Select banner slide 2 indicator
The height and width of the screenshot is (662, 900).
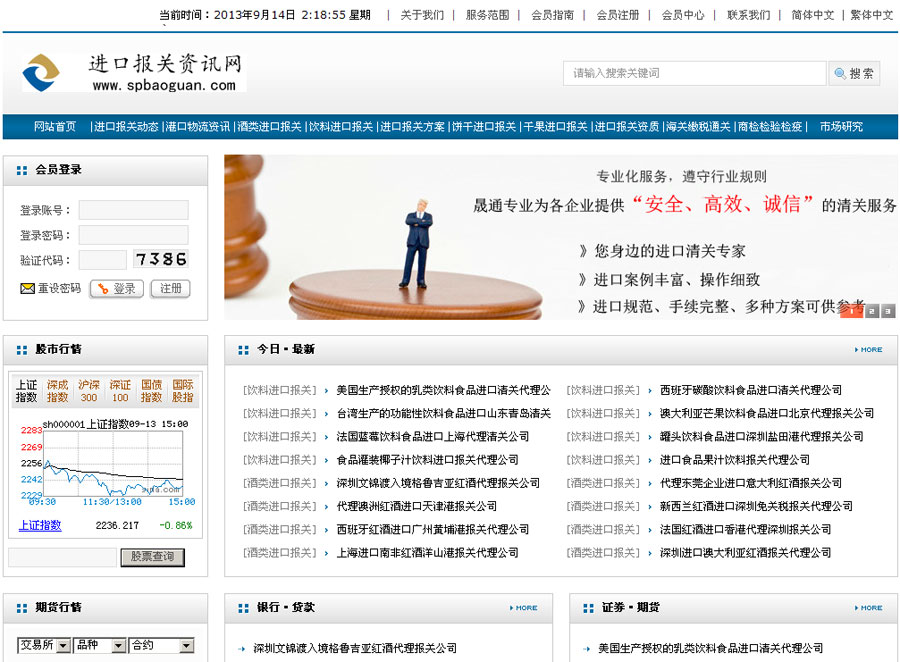[872, 311]
